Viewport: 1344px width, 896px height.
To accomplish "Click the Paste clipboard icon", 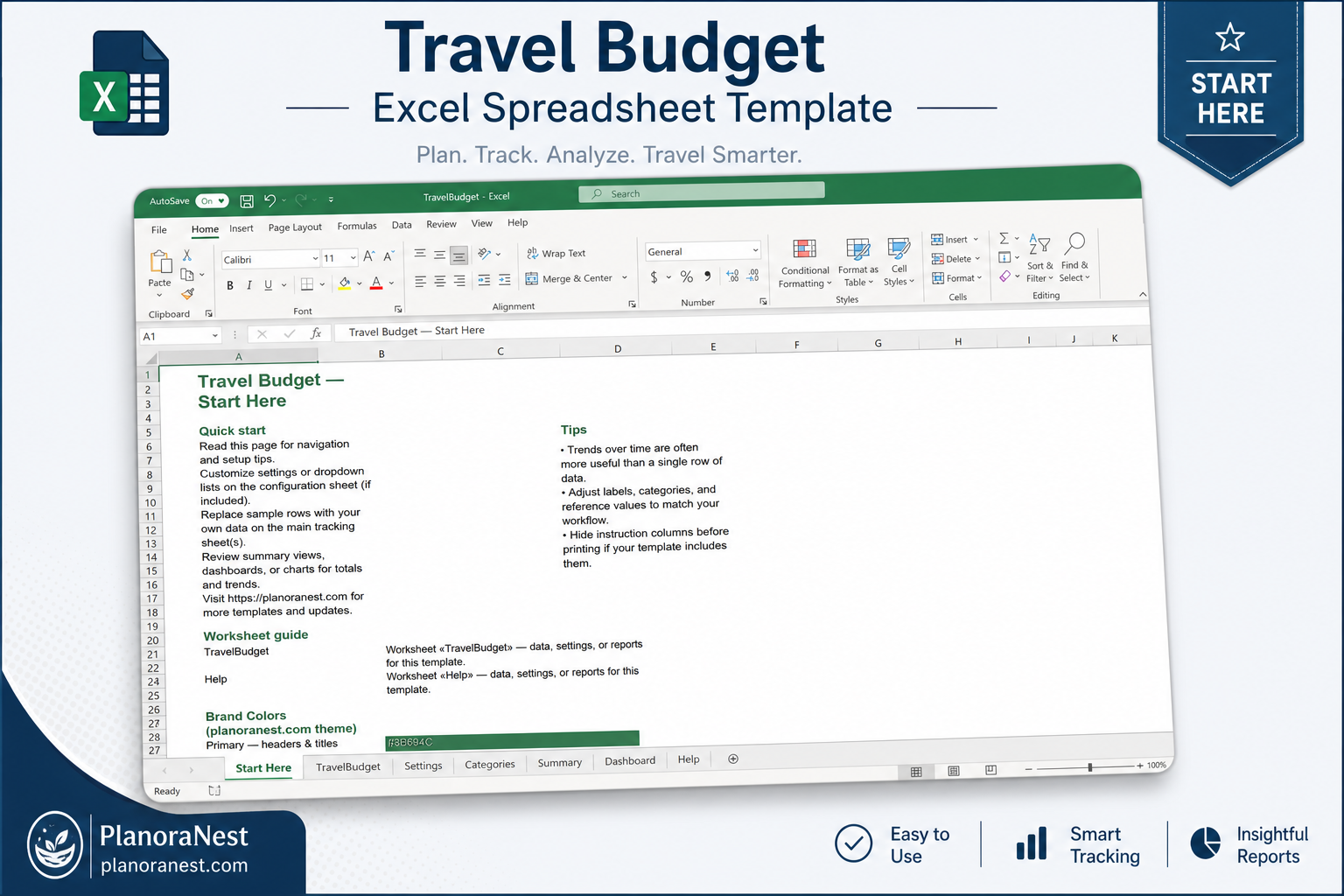I will point(160,262).
